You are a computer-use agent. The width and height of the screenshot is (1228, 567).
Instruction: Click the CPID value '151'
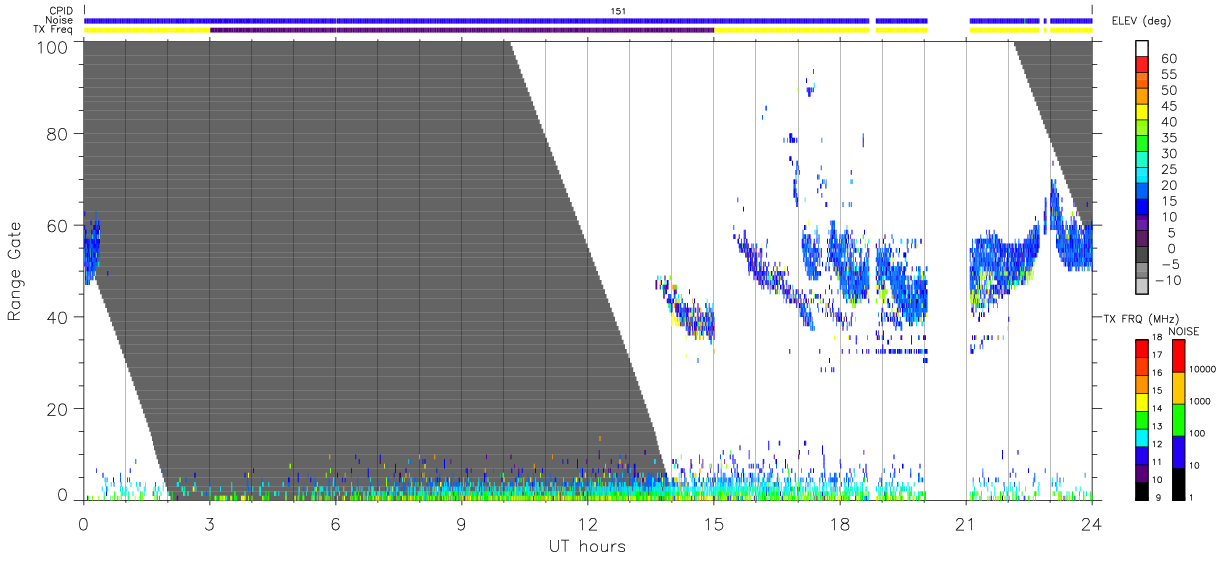click(618, 11)
